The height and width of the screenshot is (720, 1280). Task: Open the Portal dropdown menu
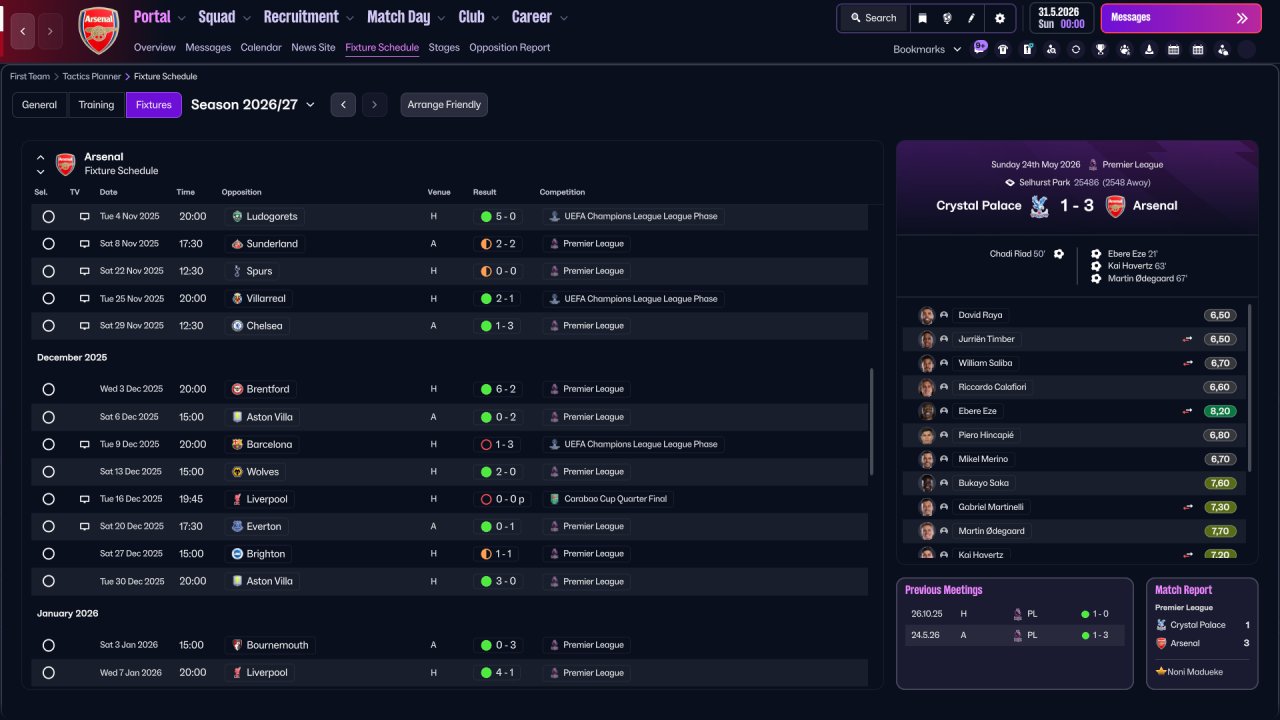tap(160, 17)
